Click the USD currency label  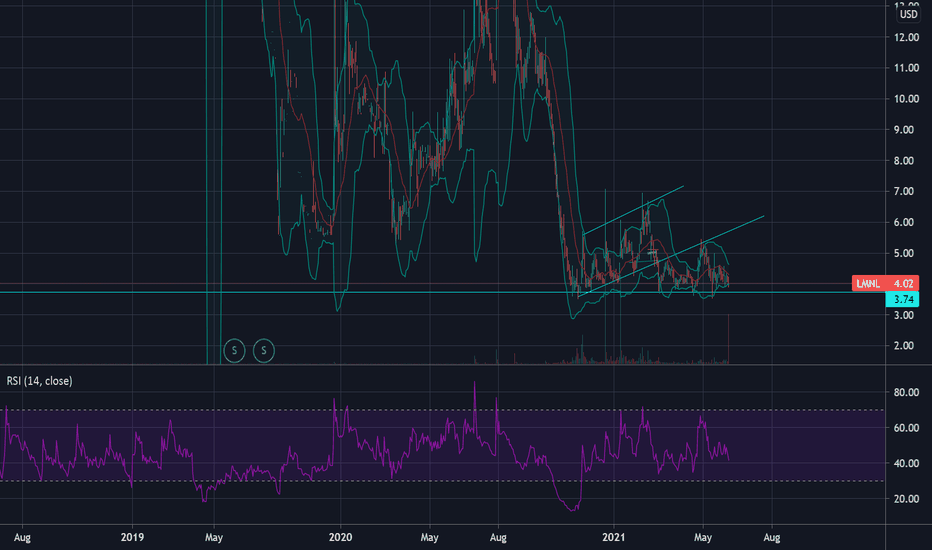908,14
